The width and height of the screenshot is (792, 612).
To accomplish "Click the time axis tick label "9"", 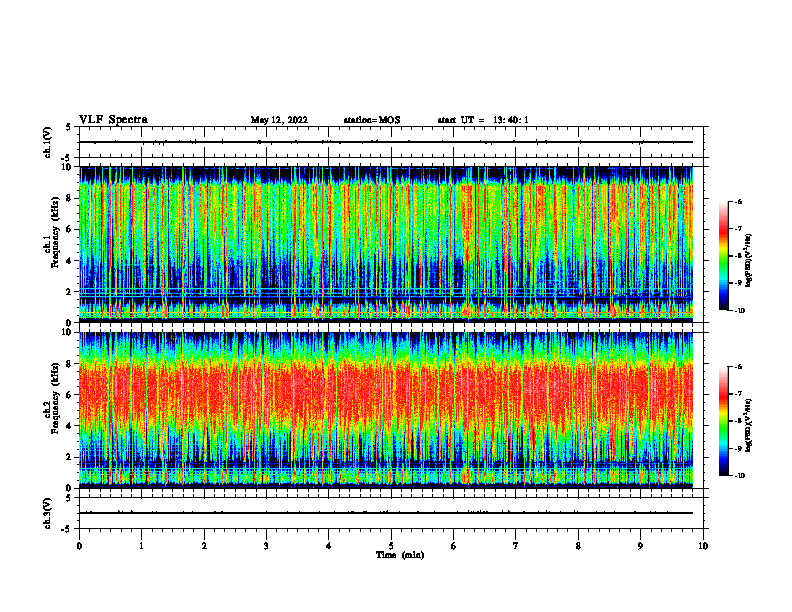I will point(640,546).
